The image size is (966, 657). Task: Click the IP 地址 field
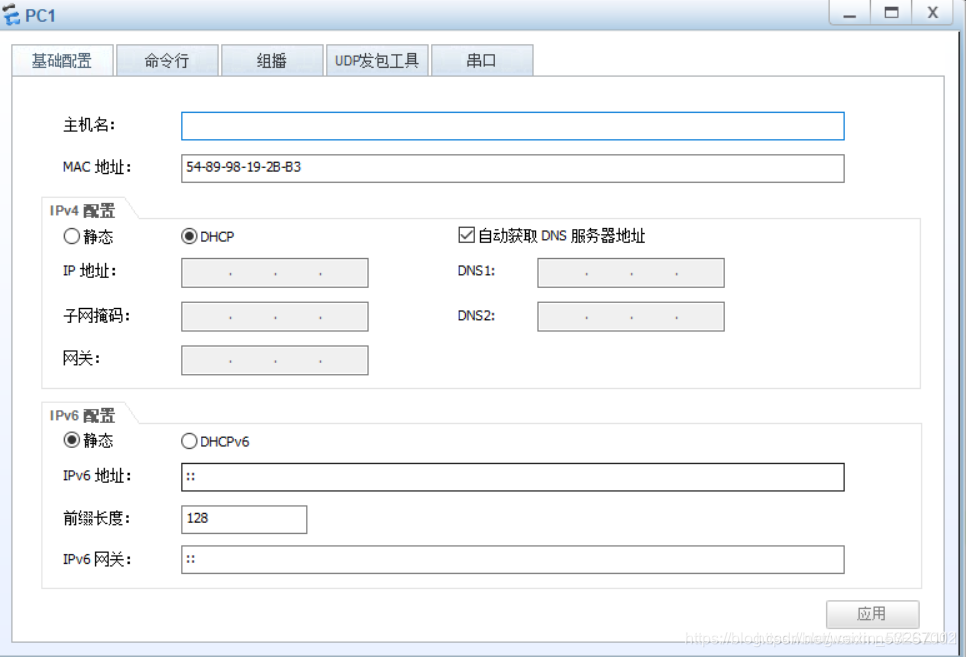(x=275, y=273)
